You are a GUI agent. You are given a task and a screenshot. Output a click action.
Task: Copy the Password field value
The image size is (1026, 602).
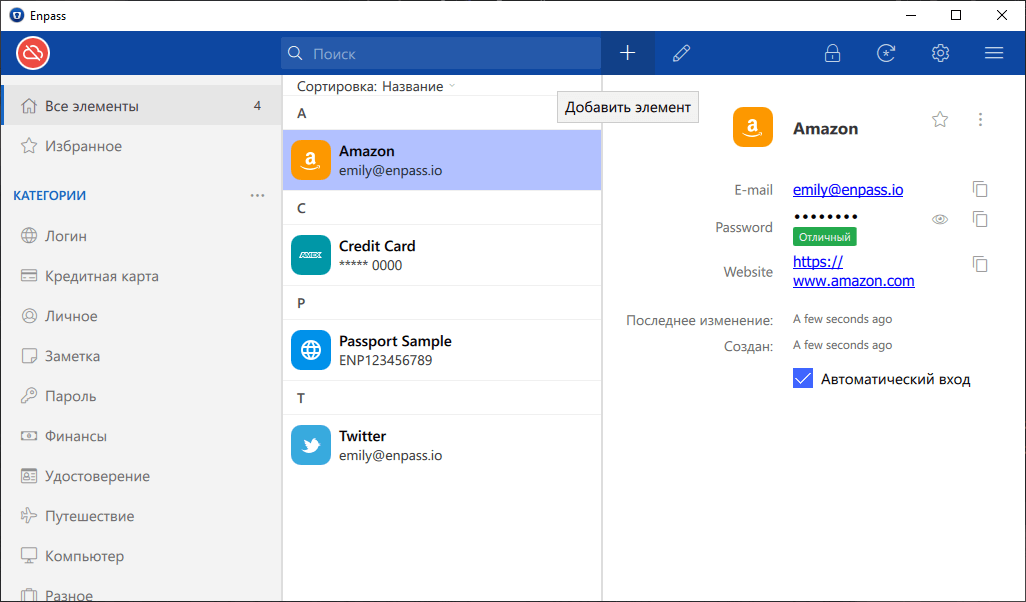coord(980,219)
